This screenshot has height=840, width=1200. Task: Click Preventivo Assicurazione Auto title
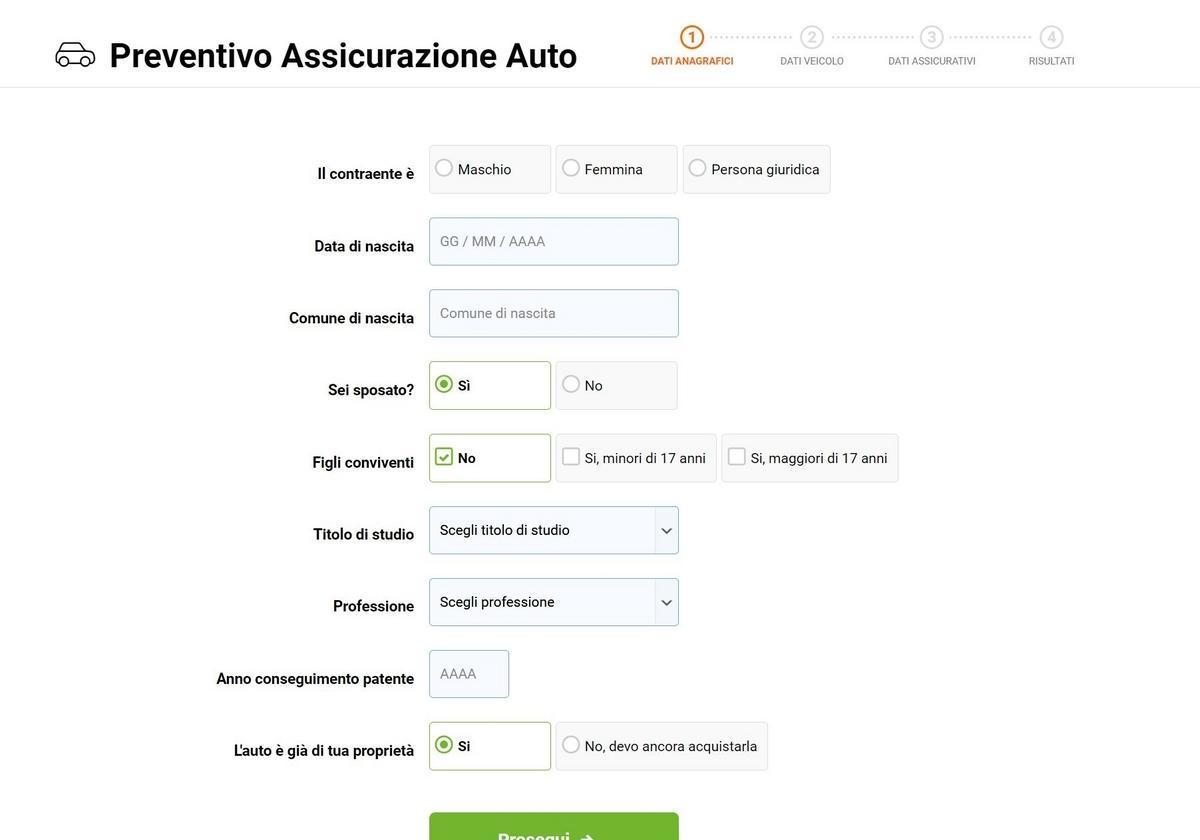(x=343, y=56)
